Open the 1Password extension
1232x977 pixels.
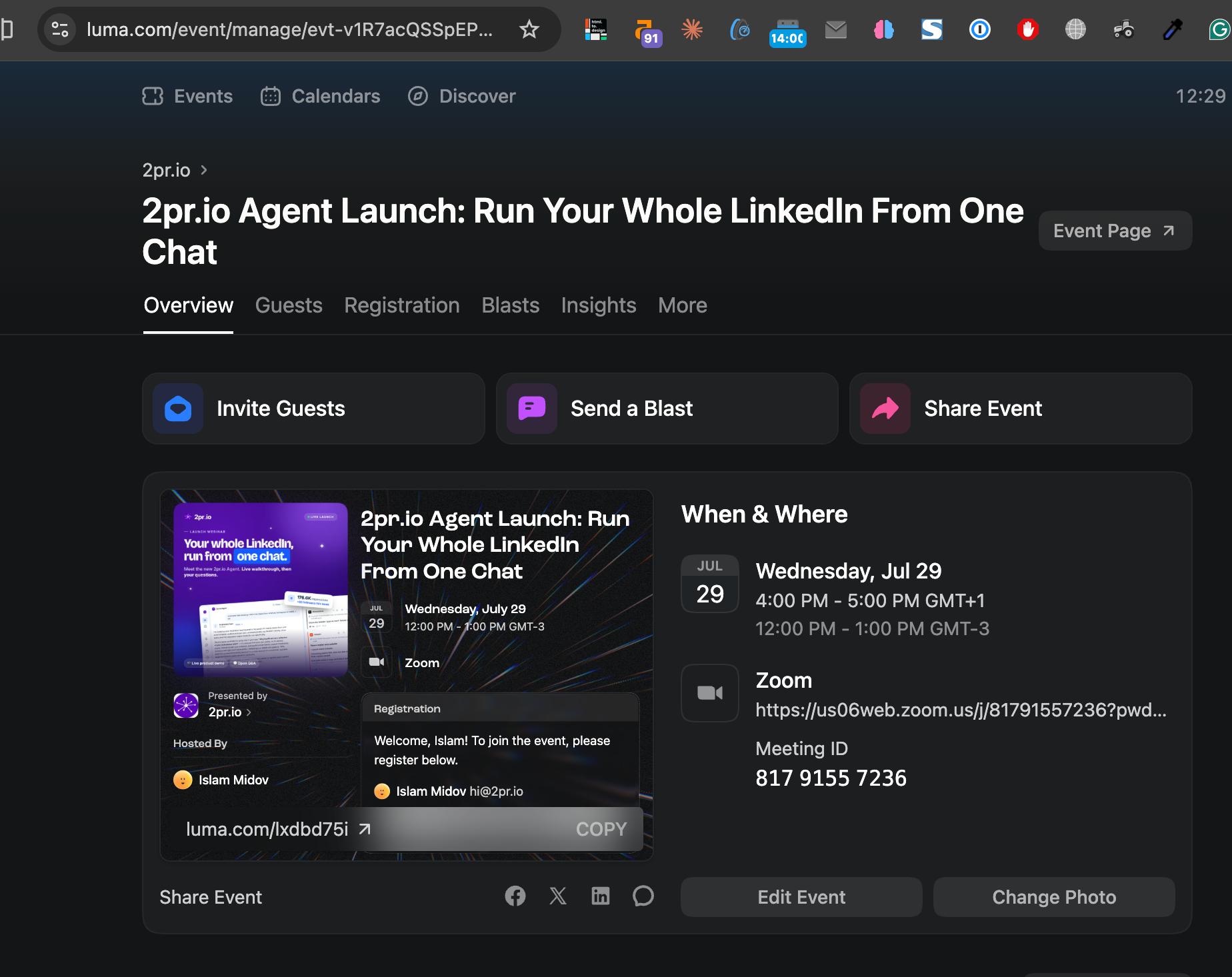[980, 29]
